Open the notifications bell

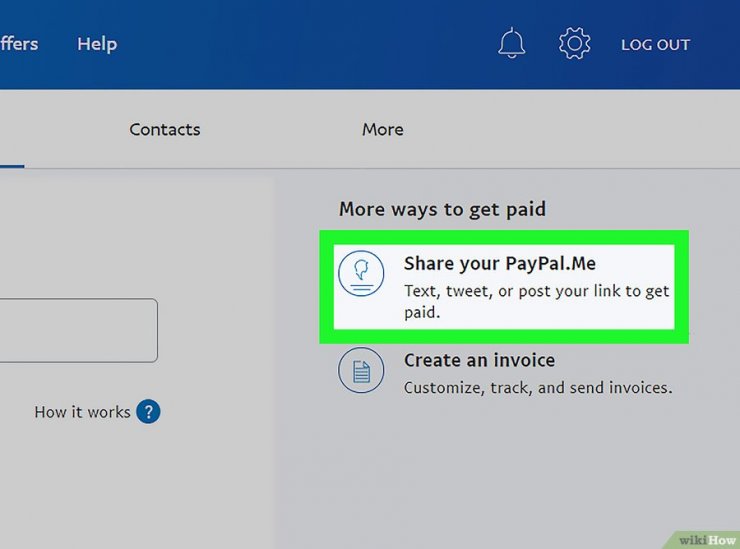[511, 43]
